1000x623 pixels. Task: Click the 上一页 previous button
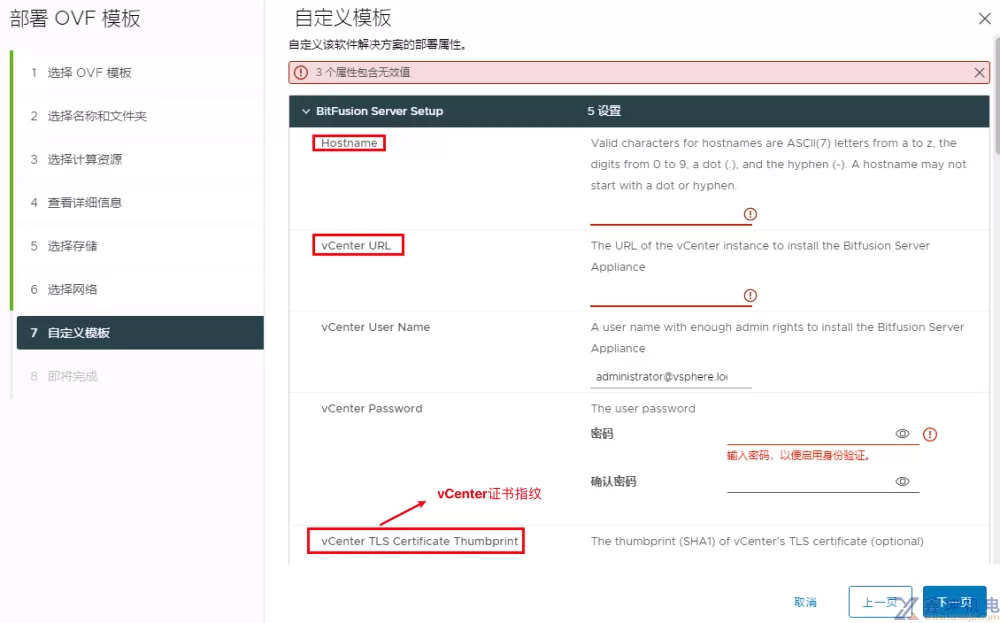pos(881,602)
